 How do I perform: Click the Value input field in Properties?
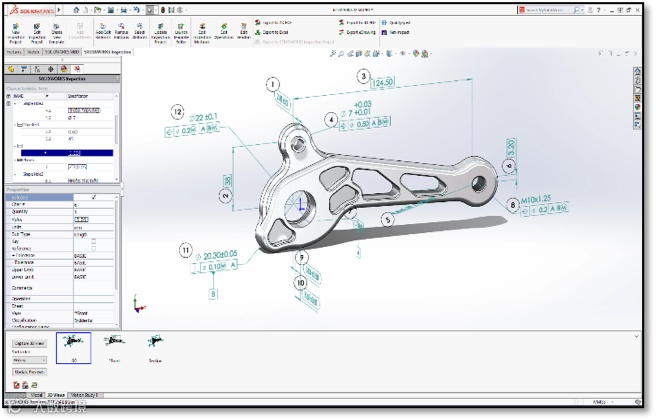(x=93, y=220)
